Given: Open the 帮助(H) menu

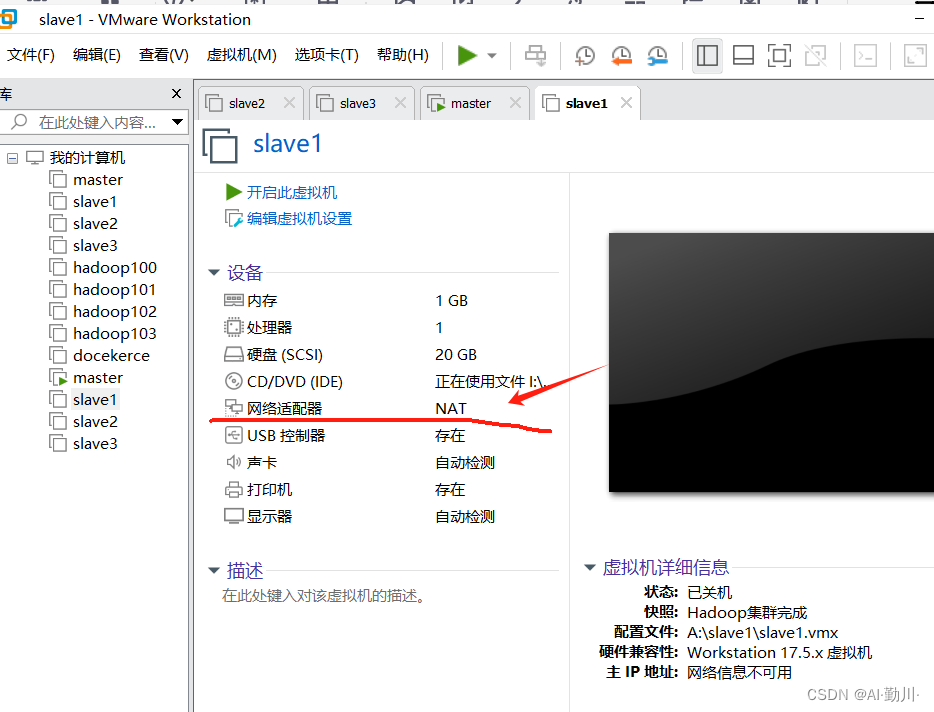Looking at the screenshot, I should pyautogui.click(x=403, y=55).
